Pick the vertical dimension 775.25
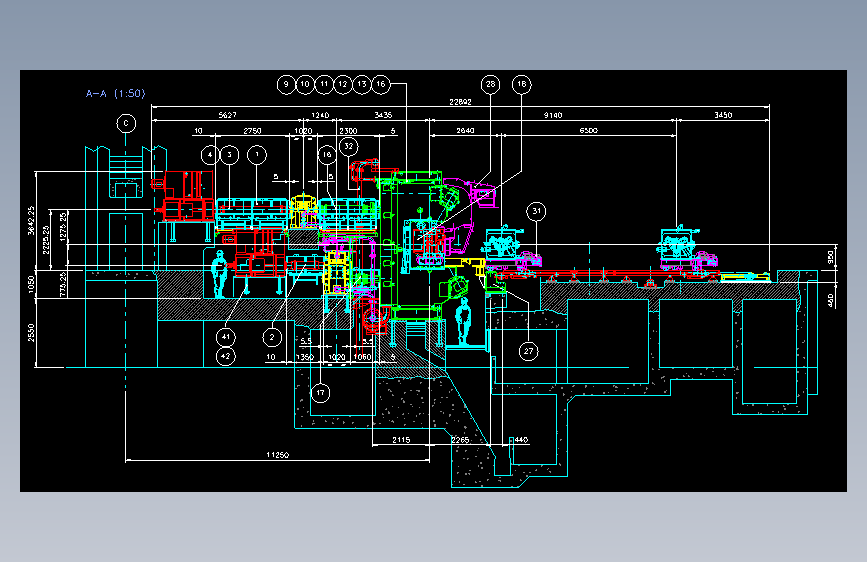The width and height of the screenshot is (867, 562). 63,284
